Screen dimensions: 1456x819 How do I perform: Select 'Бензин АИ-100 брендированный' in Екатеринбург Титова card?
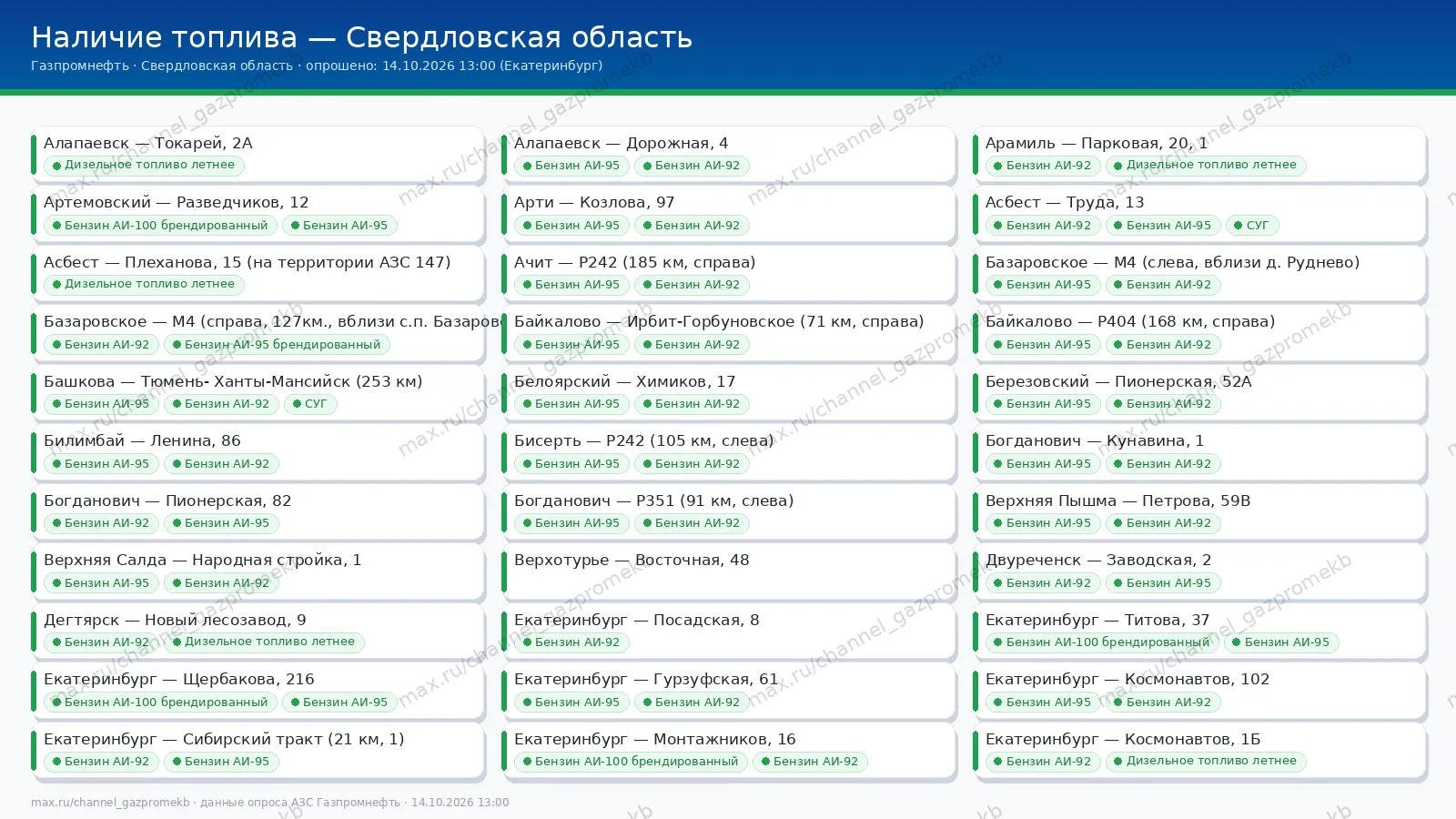[1102, 642]
